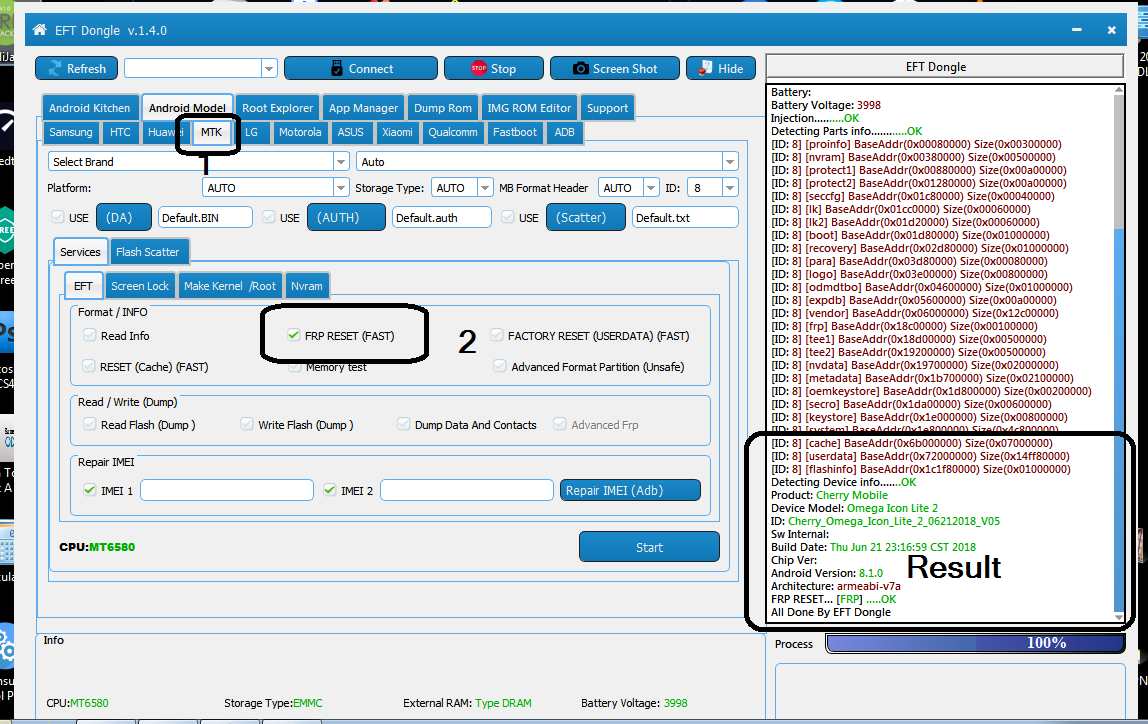
Task: Enable Dump Data And Contacts checkbox
Action: pyautogui.click(x=403, y=424)
